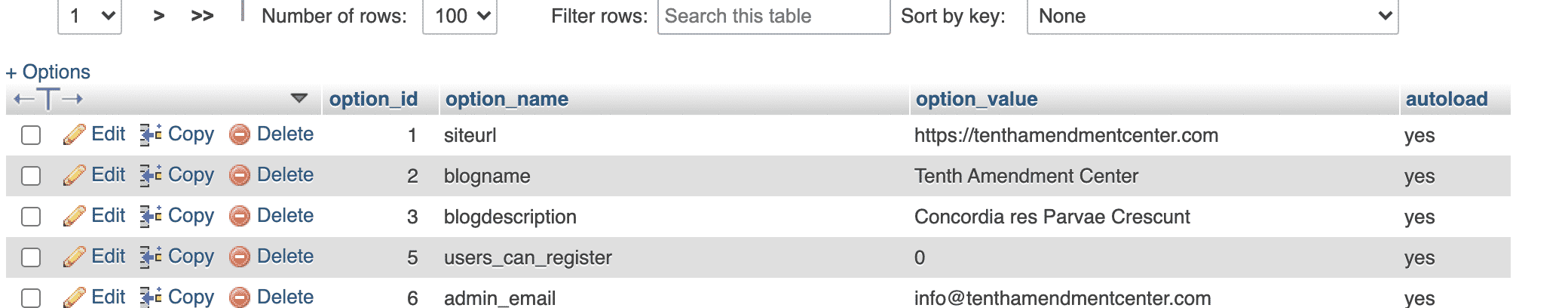
Task: Click the red Delete icon for blogdescription row
Action: 240,217
